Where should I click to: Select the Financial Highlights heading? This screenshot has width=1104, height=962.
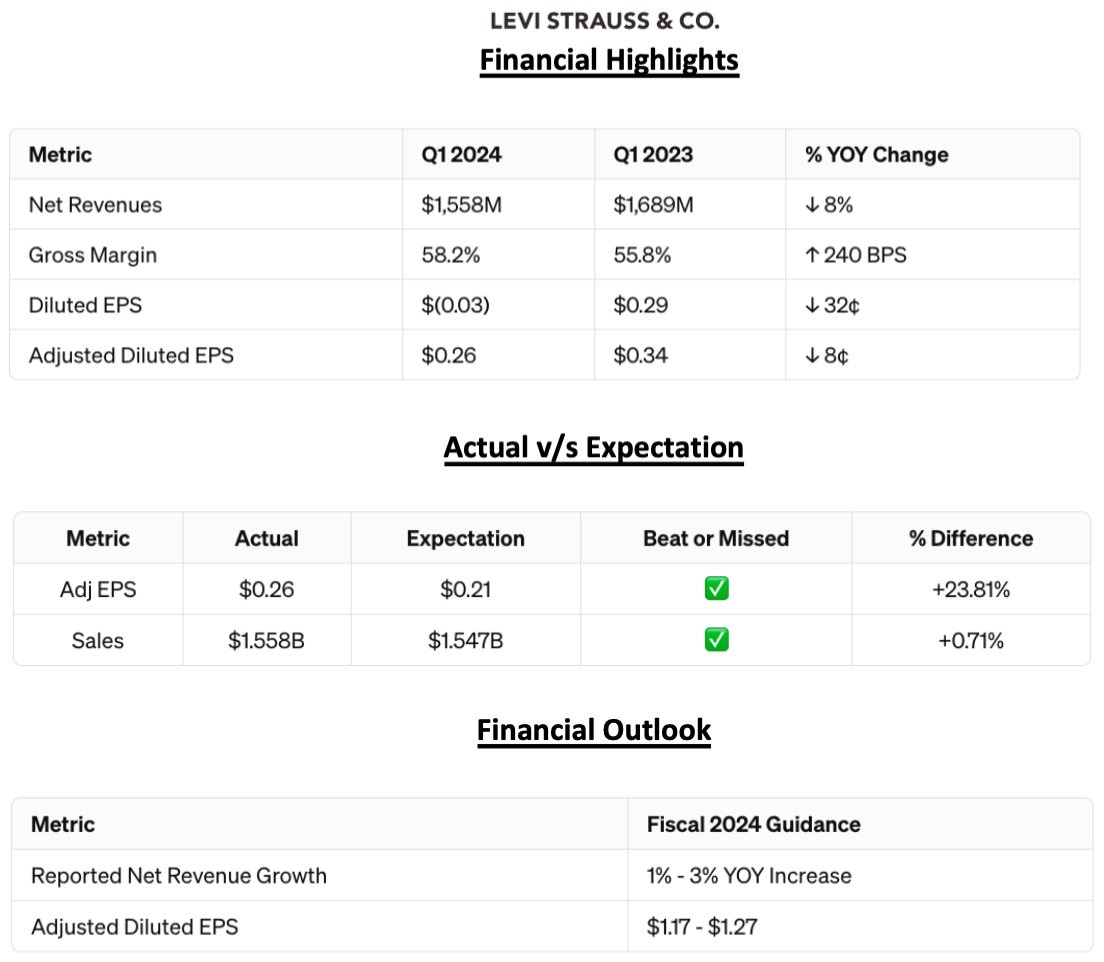tap(608, 60)
